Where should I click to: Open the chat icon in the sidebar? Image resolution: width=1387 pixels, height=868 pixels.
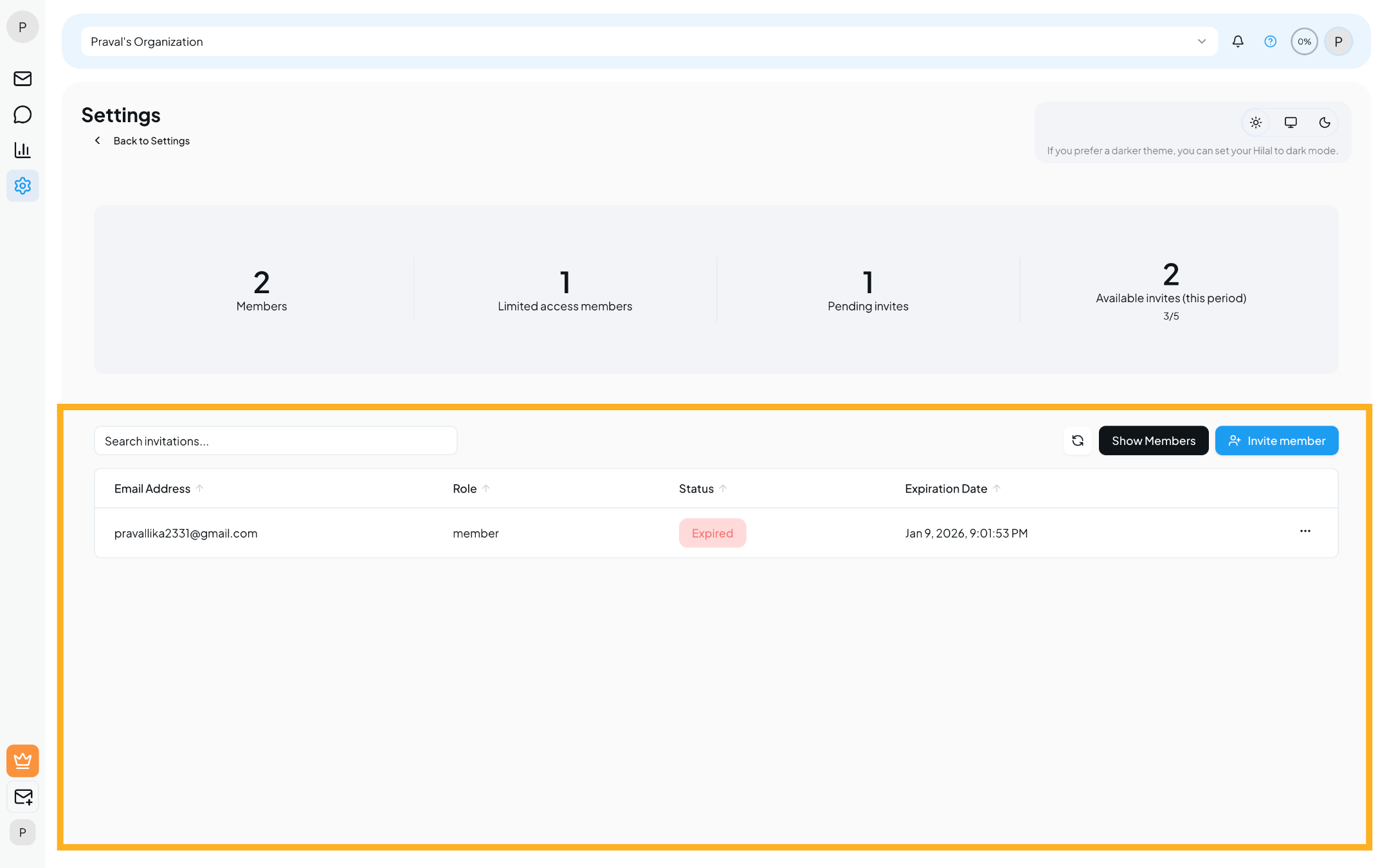tap(23, 114)
